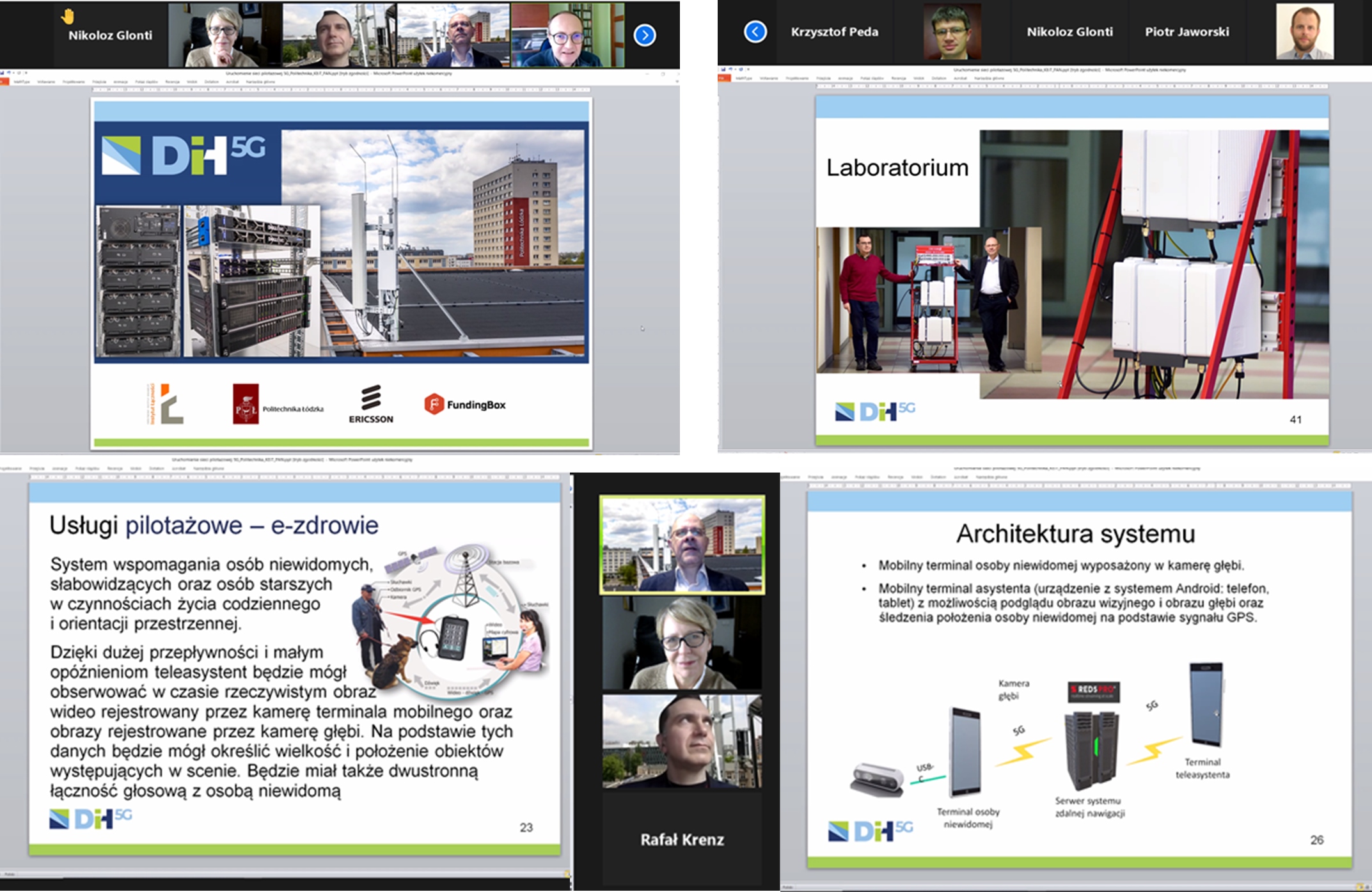Viewport: 1372px width, 892px height.
Task: Click the raised hand icon above Nikoloz Glonti
Action: point(67,16)
